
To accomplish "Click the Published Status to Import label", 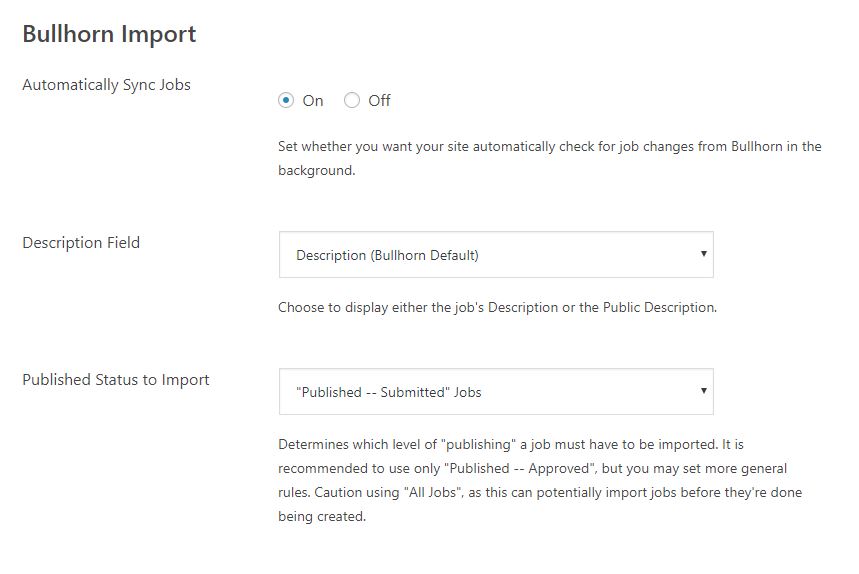I will [x=116, y=380].
